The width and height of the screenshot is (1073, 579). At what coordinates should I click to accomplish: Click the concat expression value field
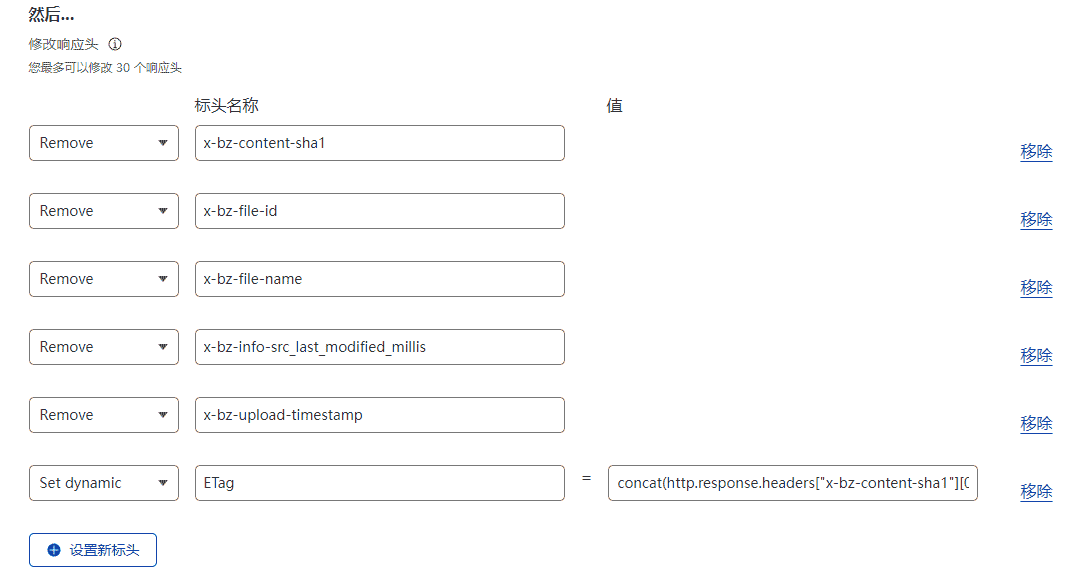pos(792,483)
